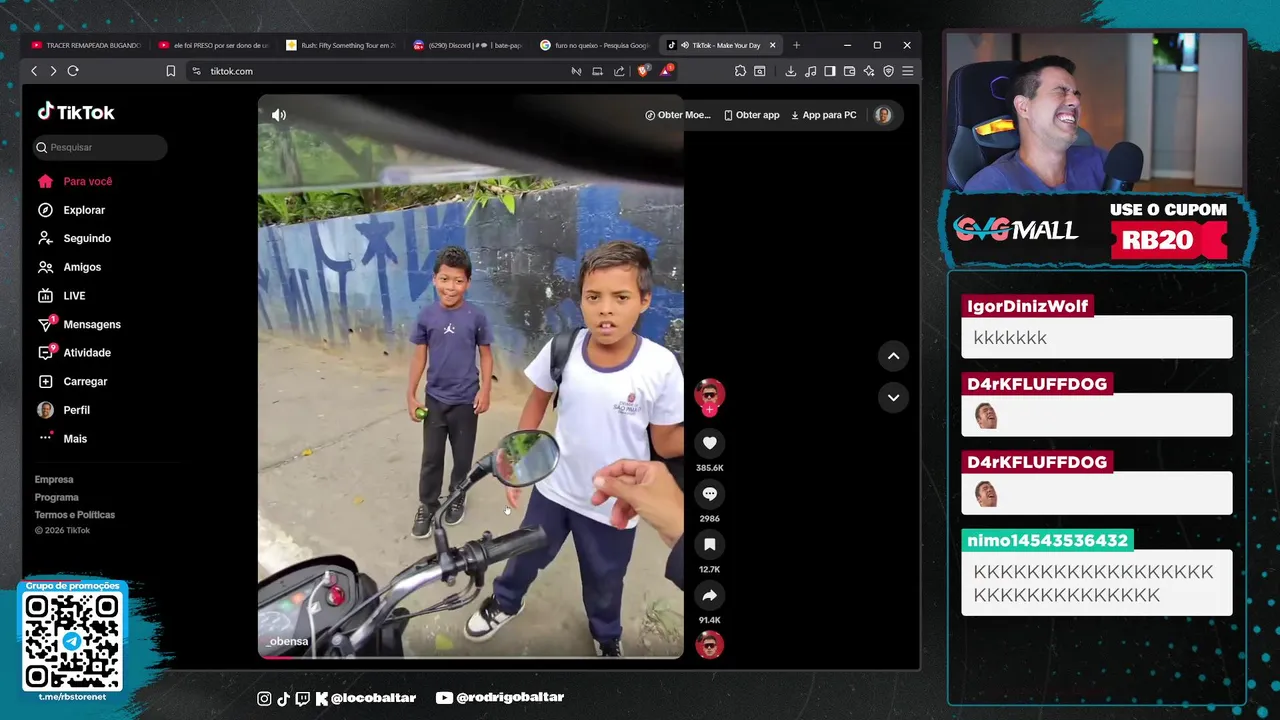Toggle the browser sidebar panel icon
The image size is (1280, 720).
830,71
